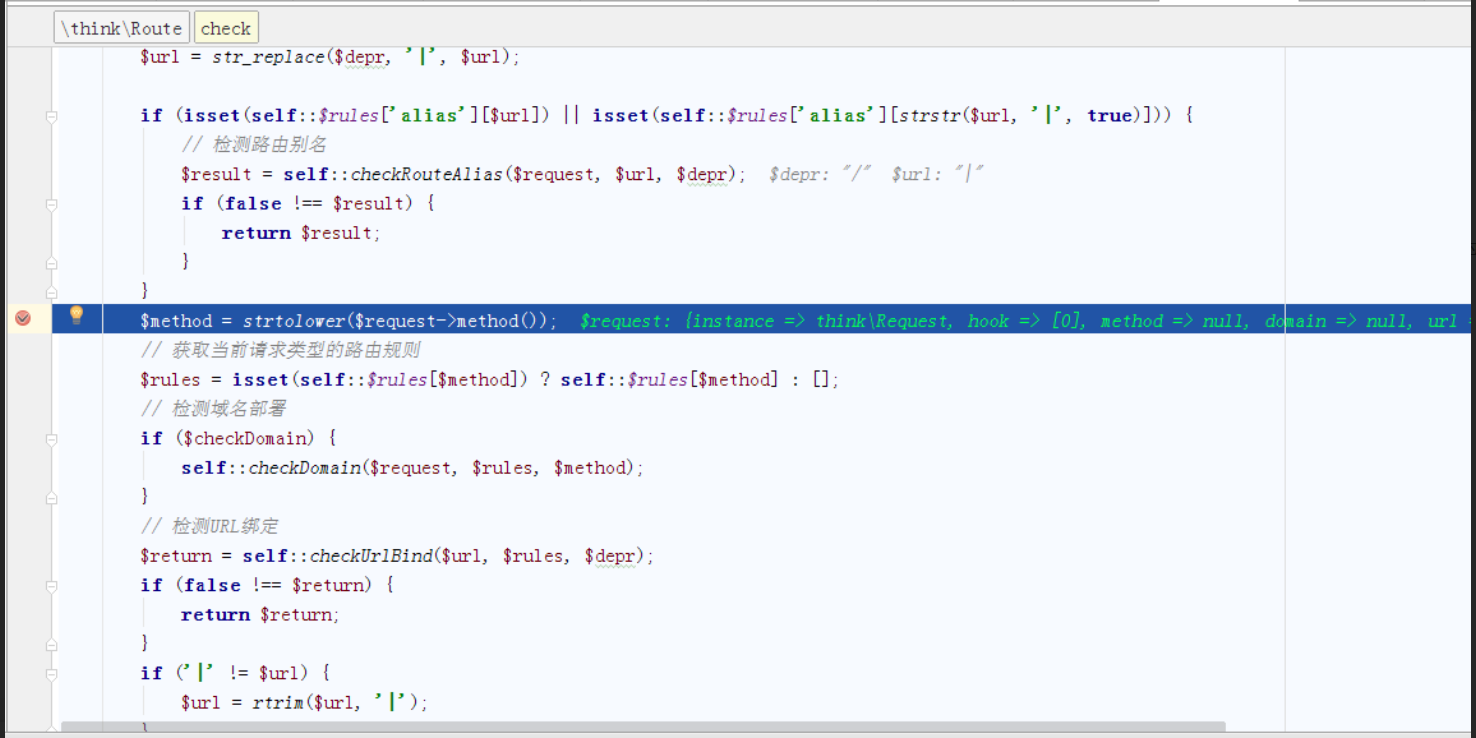Select the \think\Route breadcrumb

[122, 28]
